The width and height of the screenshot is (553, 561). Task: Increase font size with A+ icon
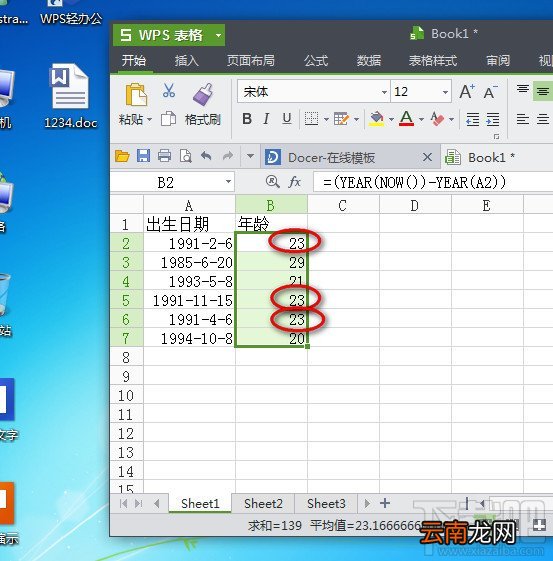(467, 92)
